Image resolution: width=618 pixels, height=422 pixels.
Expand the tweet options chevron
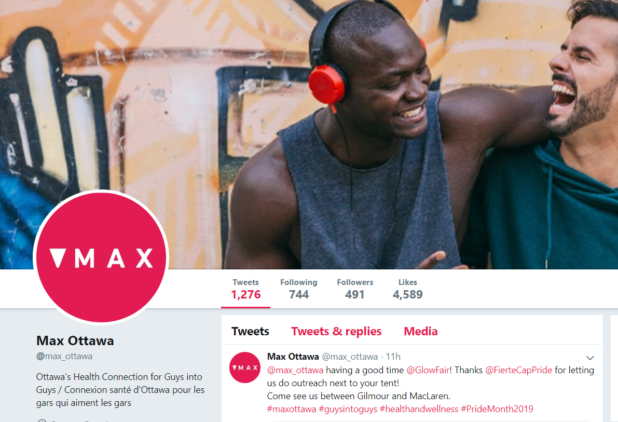point(590,358)
